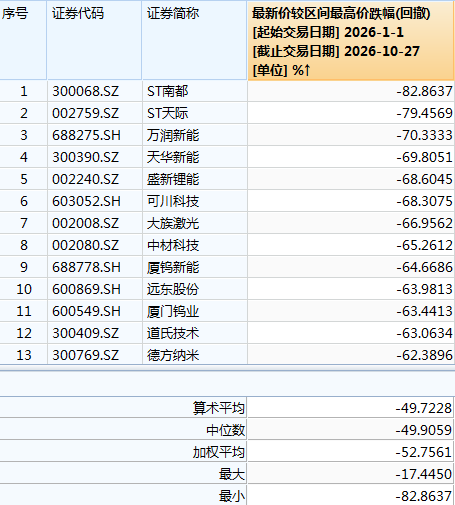Select median value -49.9059
This screenshot has width=455, height=505.
coord(424,430)
